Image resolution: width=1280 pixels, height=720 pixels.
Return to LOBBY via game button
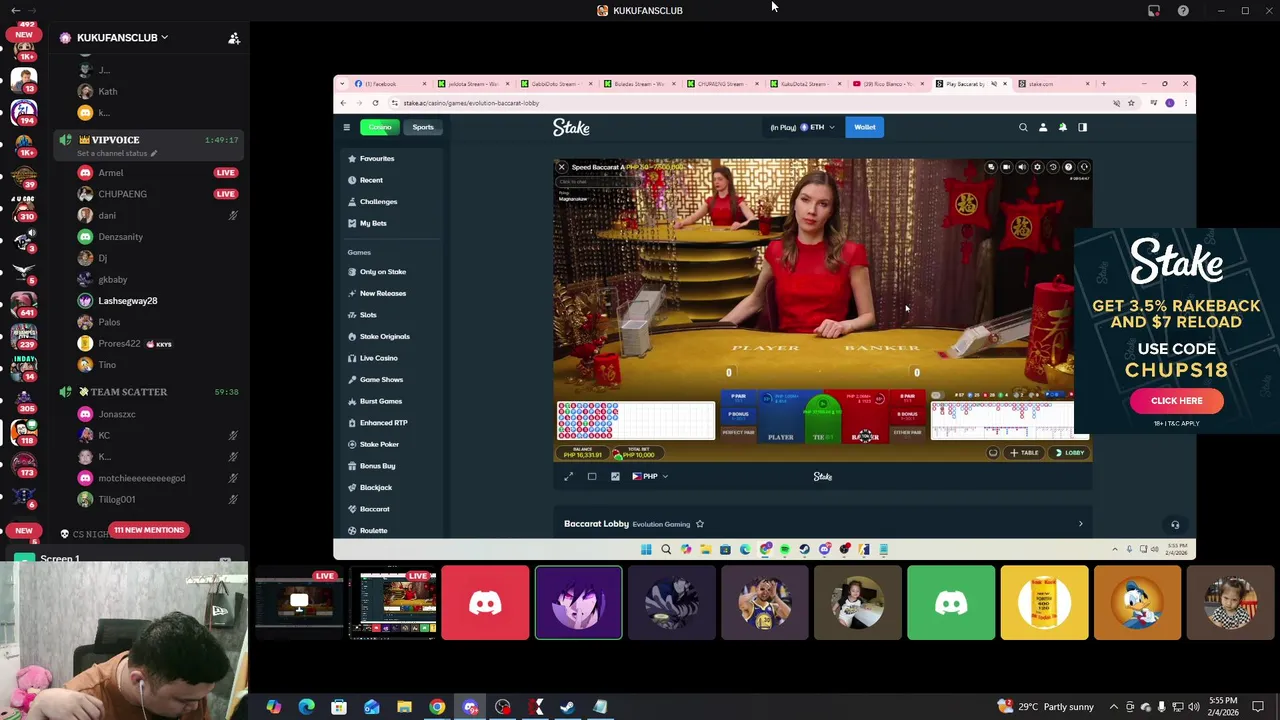click(x=1070, y=453)
